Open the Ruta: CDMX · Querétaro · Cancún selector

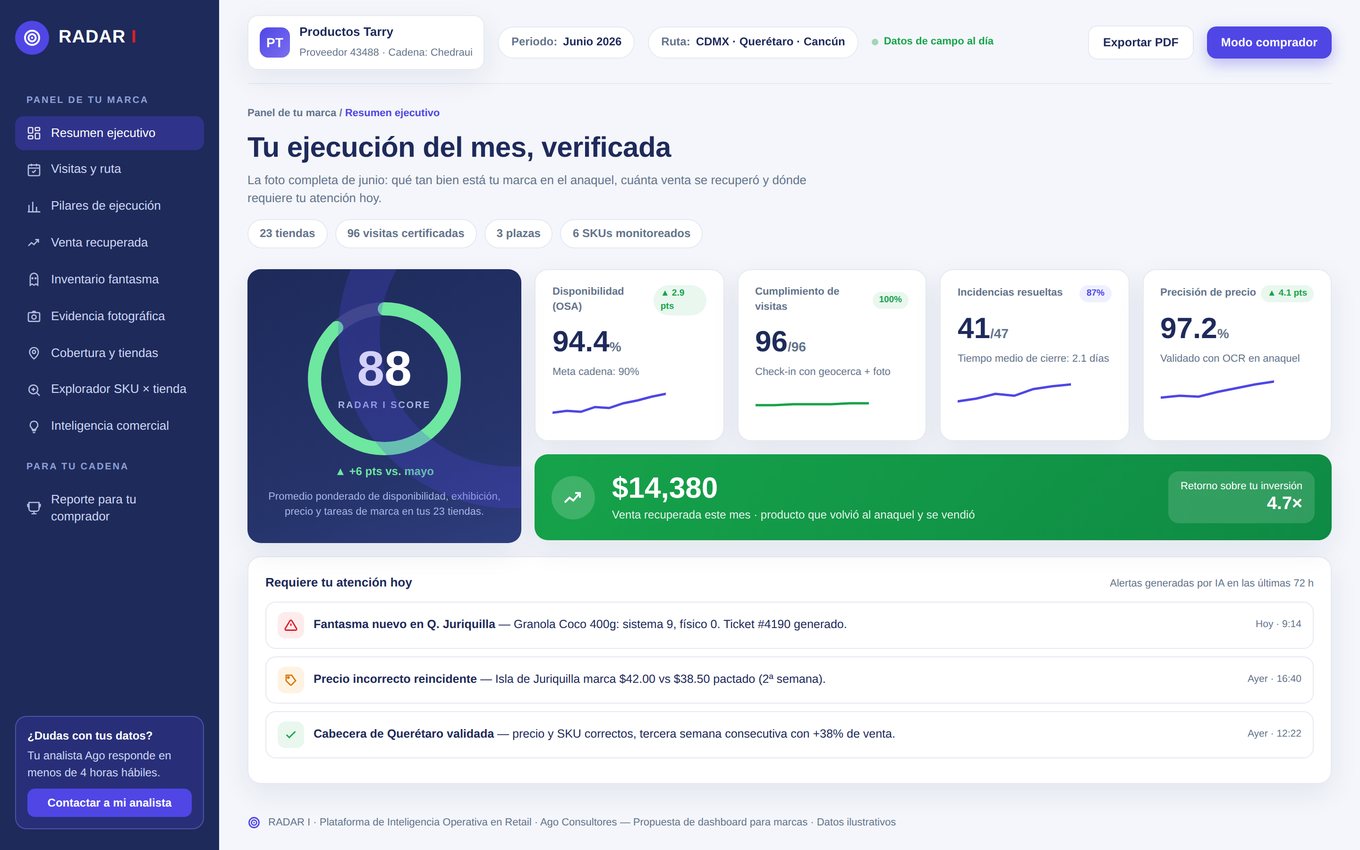click(x=753, y=42)
